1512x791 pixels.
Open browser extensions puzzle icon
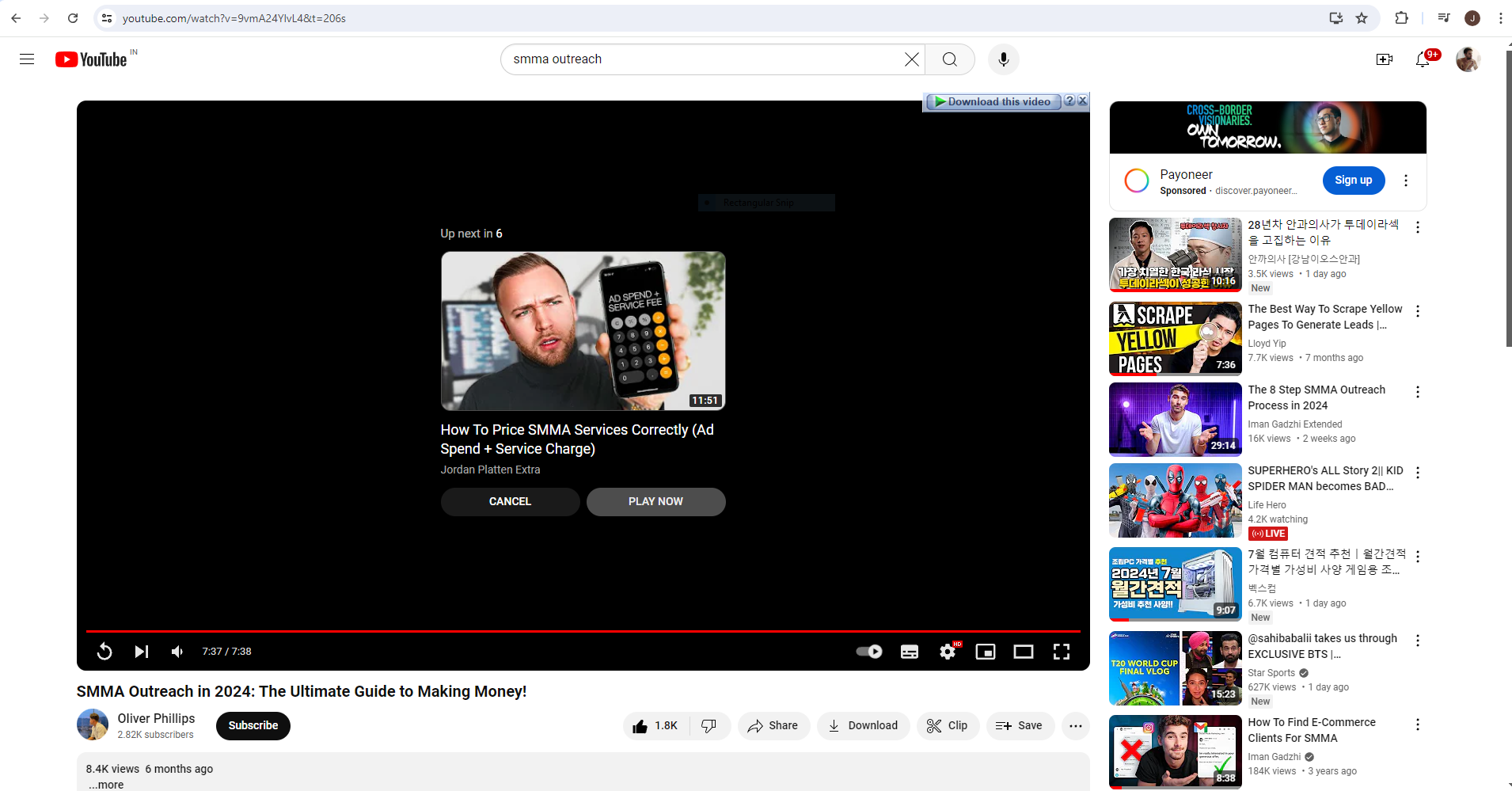pos(1401,18)
